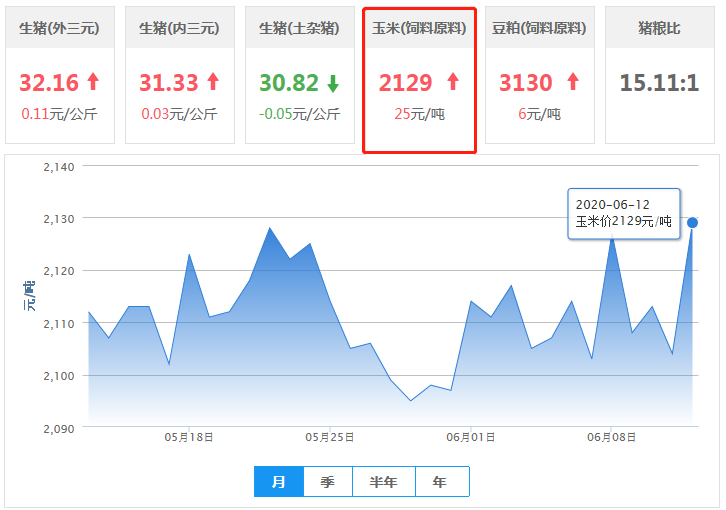The width and height of the screenshot is (726, 510).
Task: Switch chart to 半年 (half-year) range
Action: point(383,482)
